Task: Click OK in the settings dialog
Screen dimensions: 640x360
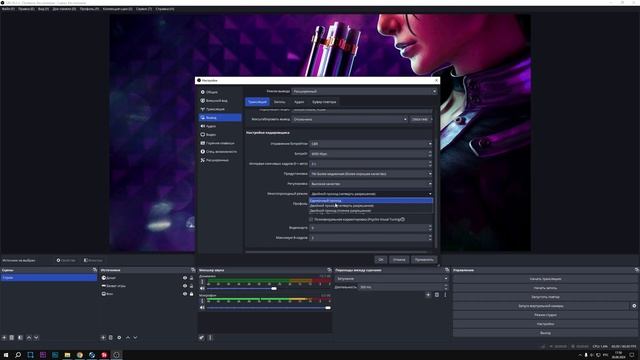Action: click(x=380, y=260)
